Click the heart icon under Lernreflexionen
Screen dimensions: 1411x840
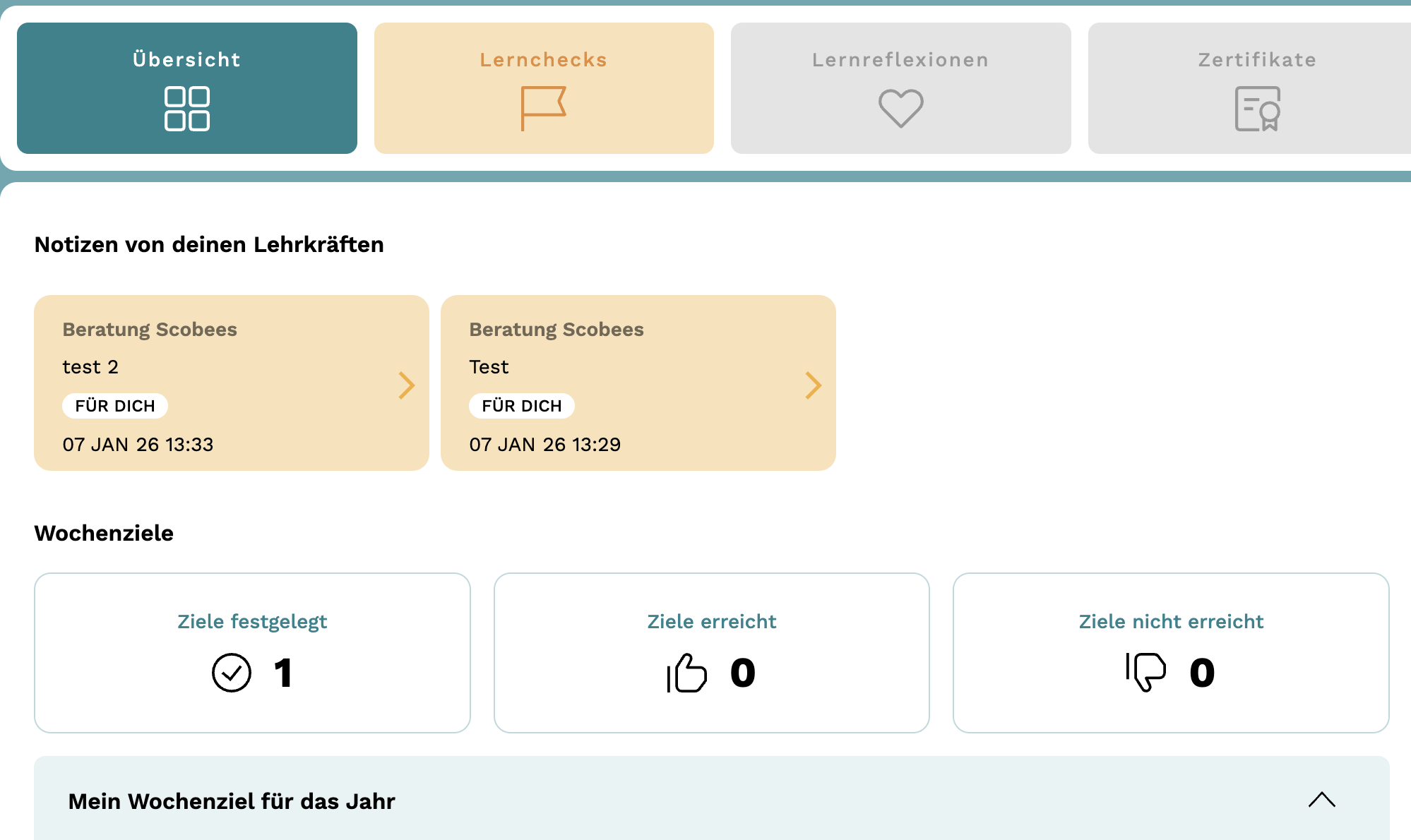(900, 109)
